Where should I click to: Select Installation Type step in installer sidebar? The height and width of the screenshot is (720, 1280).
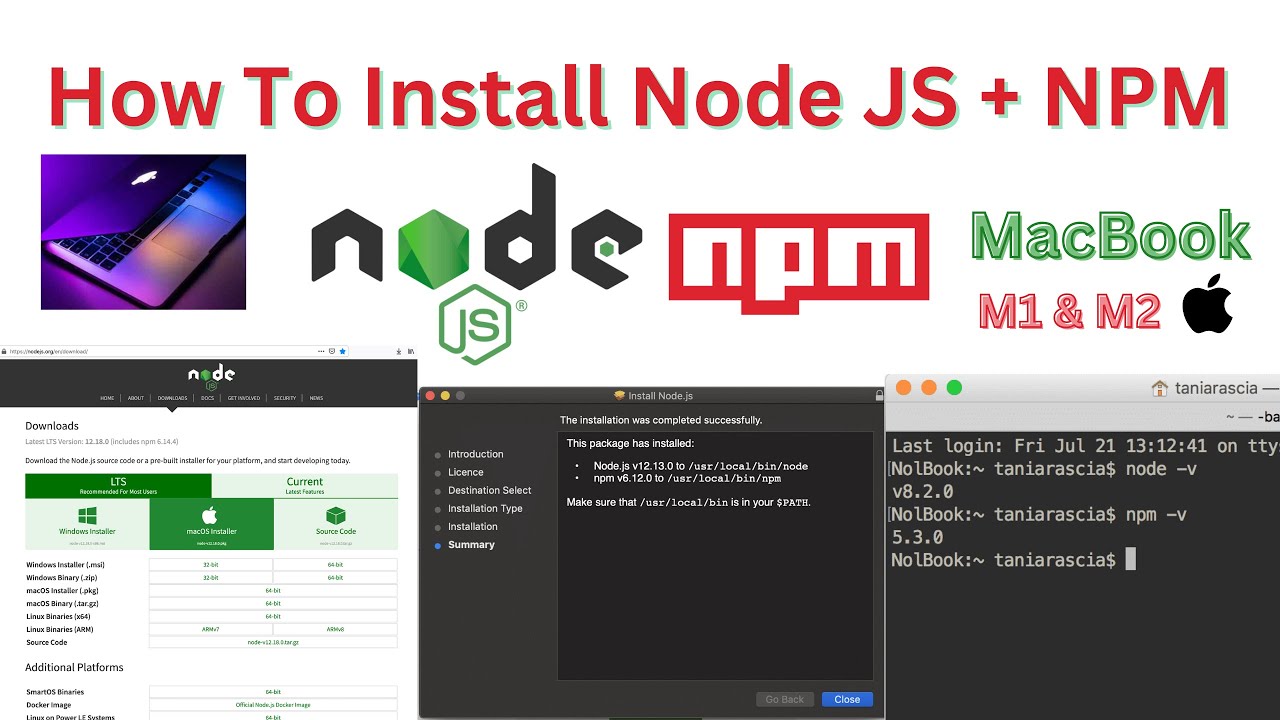(485, 508)
